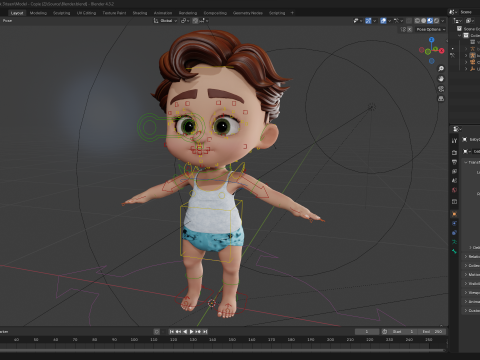The image size is (480, 360).
Task: Open the Texture Paint workspace tab
Action: 114,13
